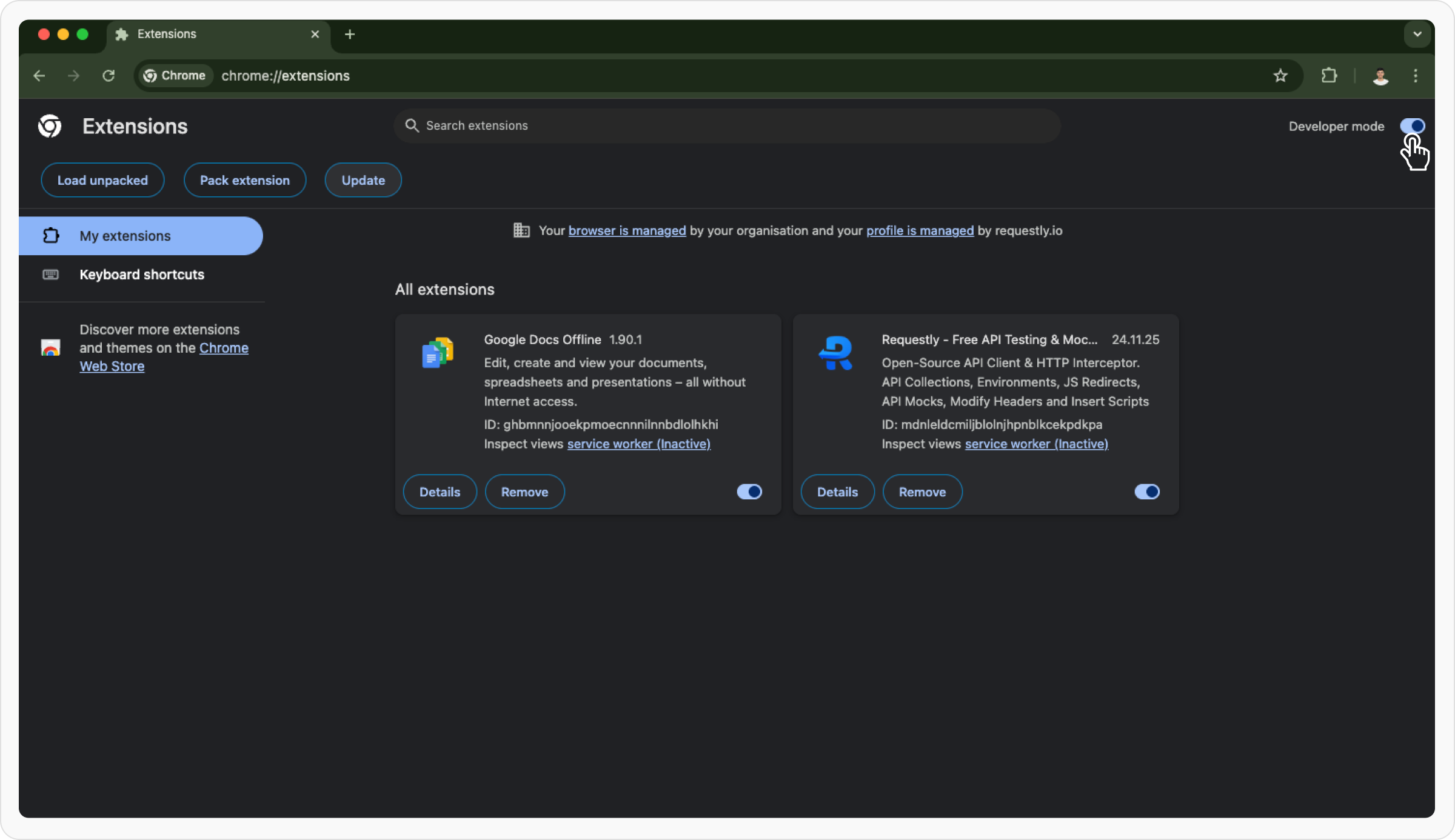Open Requestly service worker inspect link
Viewport: 1455px width, 840px height.
coord(1036,444)
